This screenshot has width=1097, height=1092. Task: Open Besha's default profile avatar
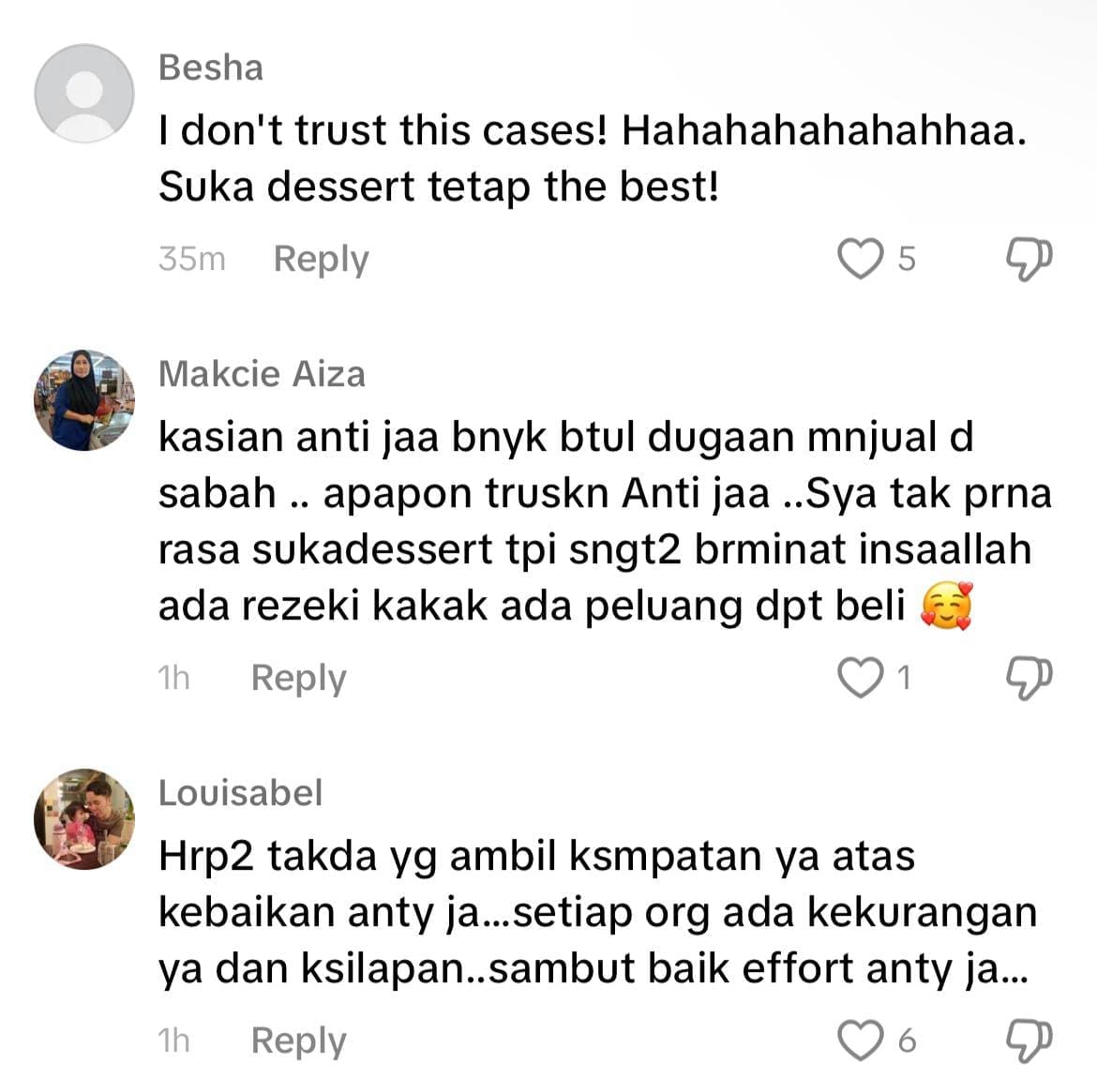84,93
